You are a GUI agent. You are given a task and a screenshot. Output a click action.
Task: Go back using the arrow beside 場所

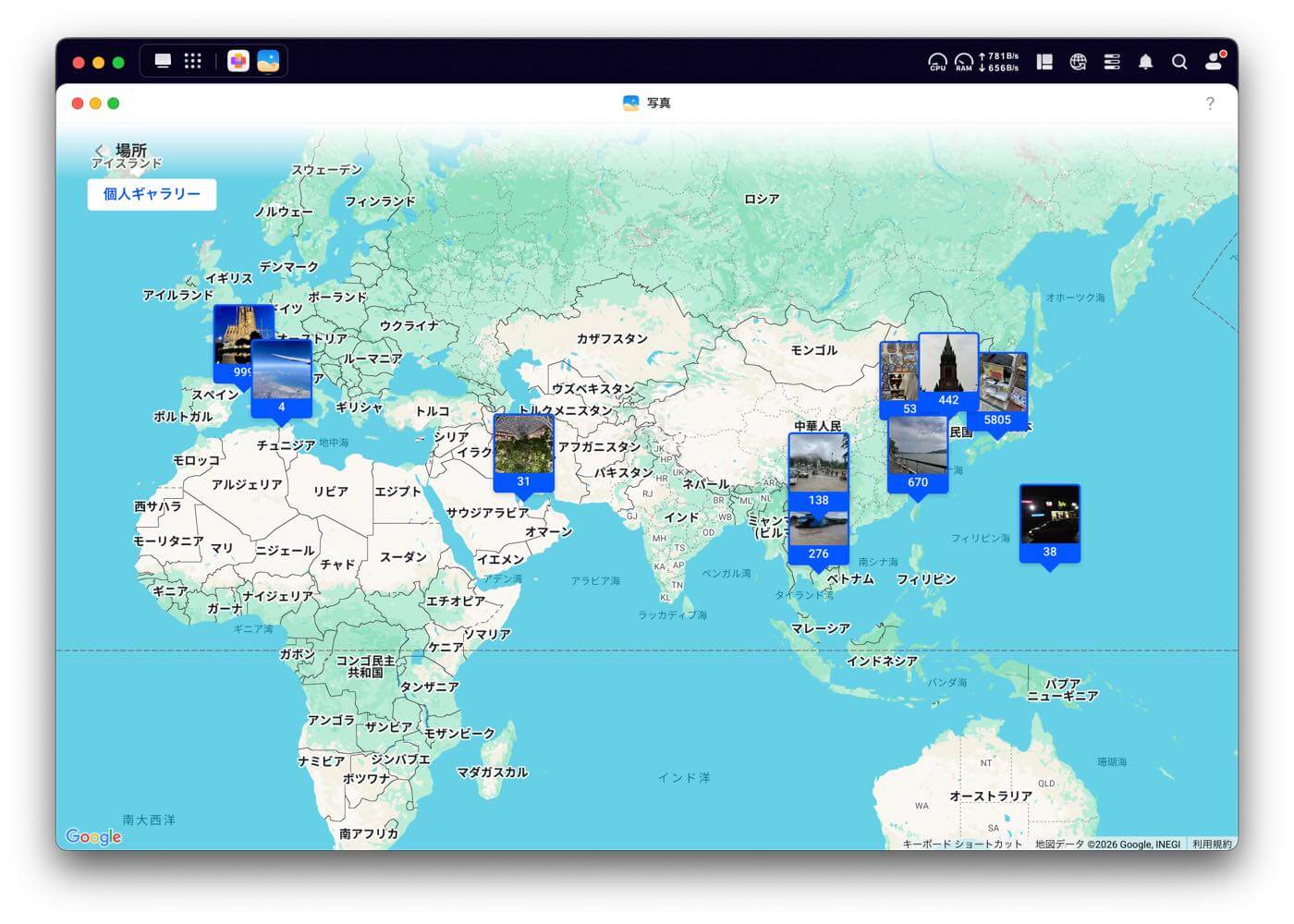tap(99, 151)
